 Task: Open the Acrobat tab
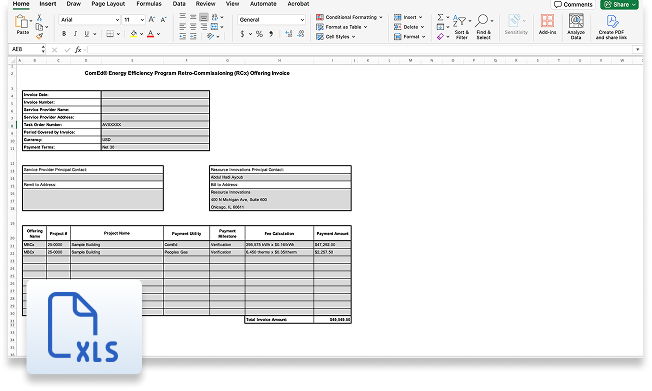tap(298, 4)
